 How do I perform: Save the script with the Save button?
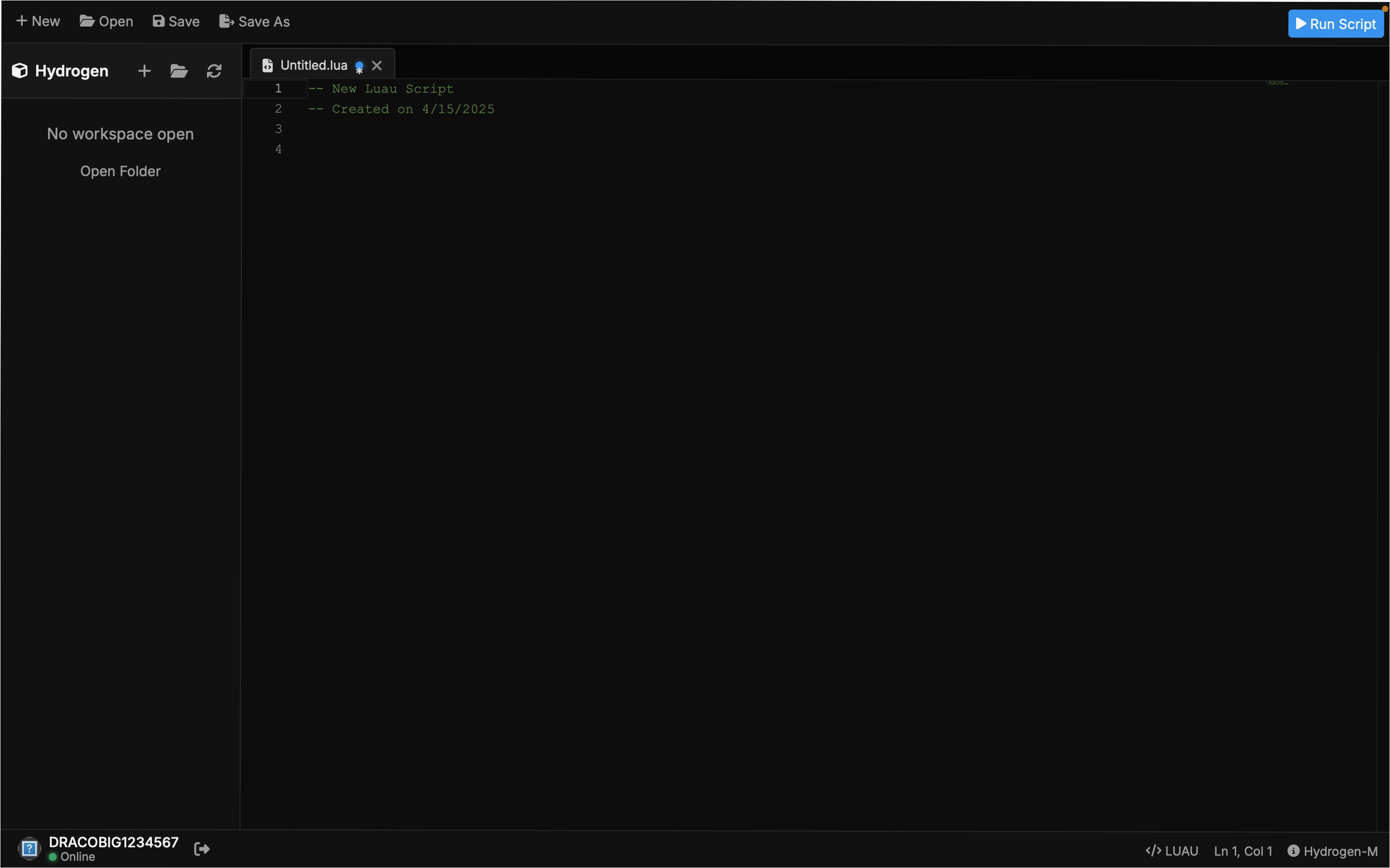point(176,21)
